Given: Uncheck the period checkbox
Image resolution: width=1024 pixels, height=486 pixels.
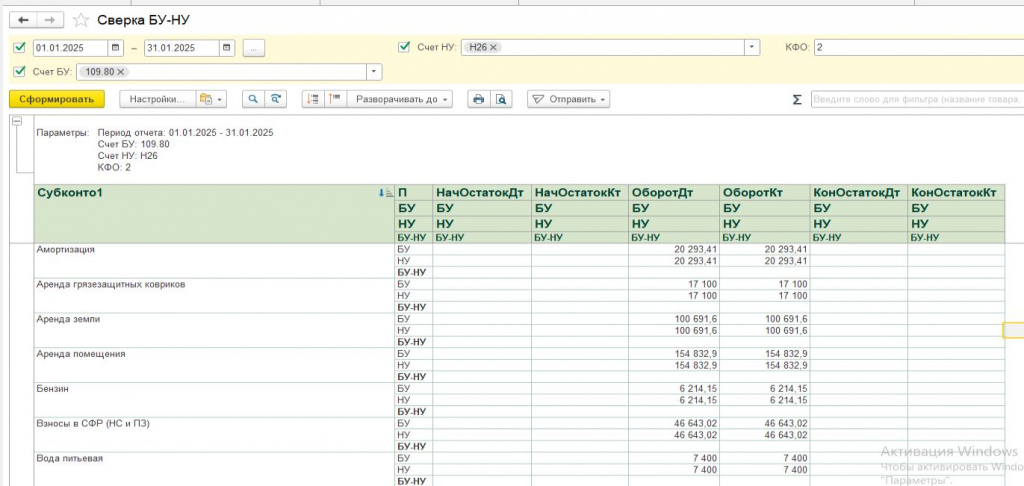Looking at the screenshot, I should 20,47.
